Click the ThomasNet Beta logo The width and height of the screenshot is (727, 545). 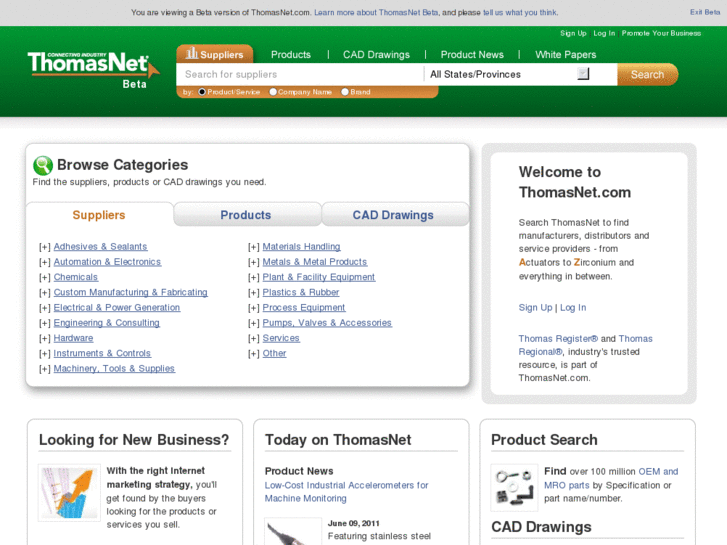click(x=92, y=67)
